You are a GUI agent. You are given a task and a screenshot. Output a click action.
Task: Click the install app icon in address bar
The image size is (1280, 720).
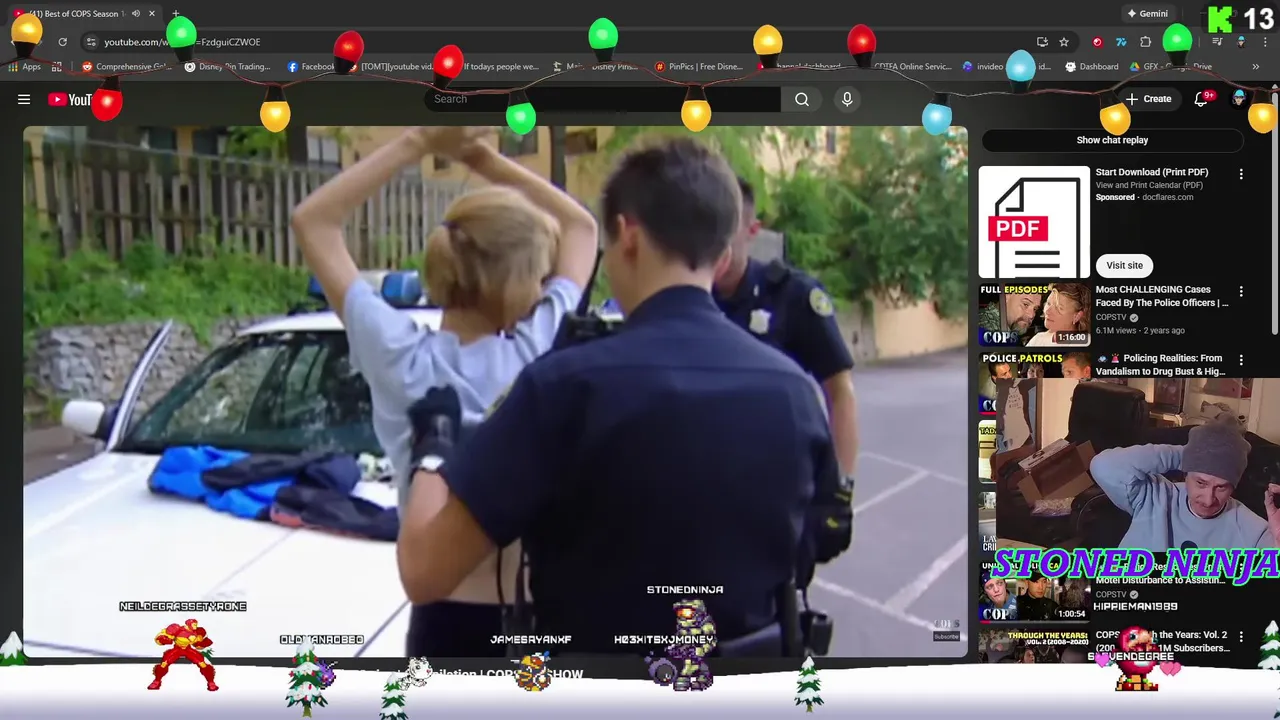1042,42
